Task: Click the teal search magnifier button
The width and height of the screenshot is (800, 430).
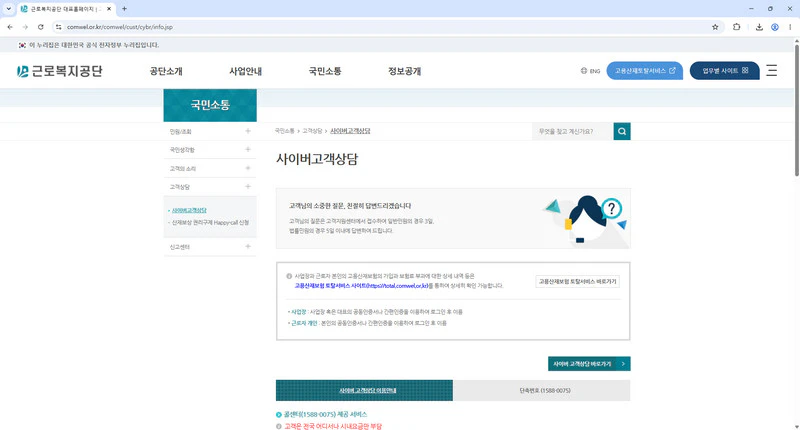Action: [x=621, y=131]
